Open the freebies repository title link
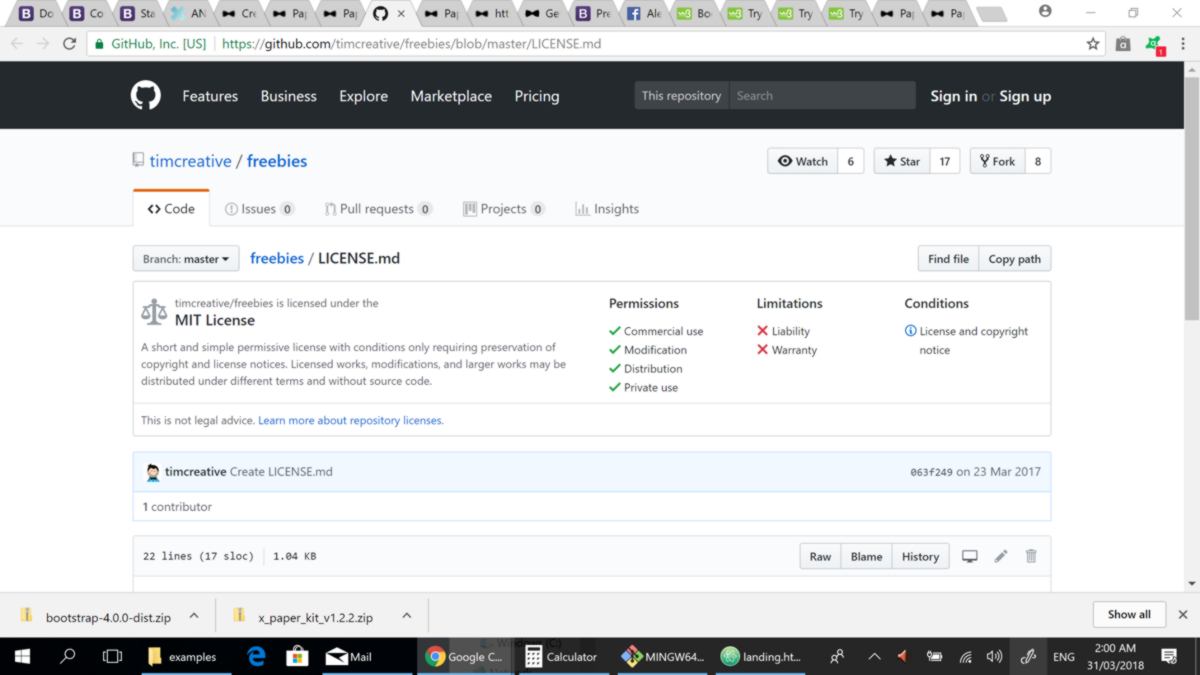 277,161
